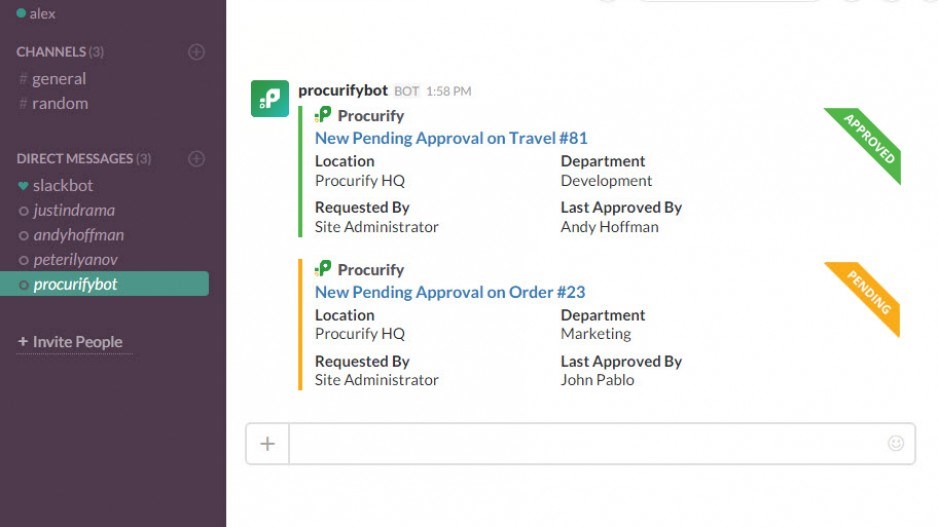
Task: Click the slackbot heart presence icon
Action: point(23,185)
